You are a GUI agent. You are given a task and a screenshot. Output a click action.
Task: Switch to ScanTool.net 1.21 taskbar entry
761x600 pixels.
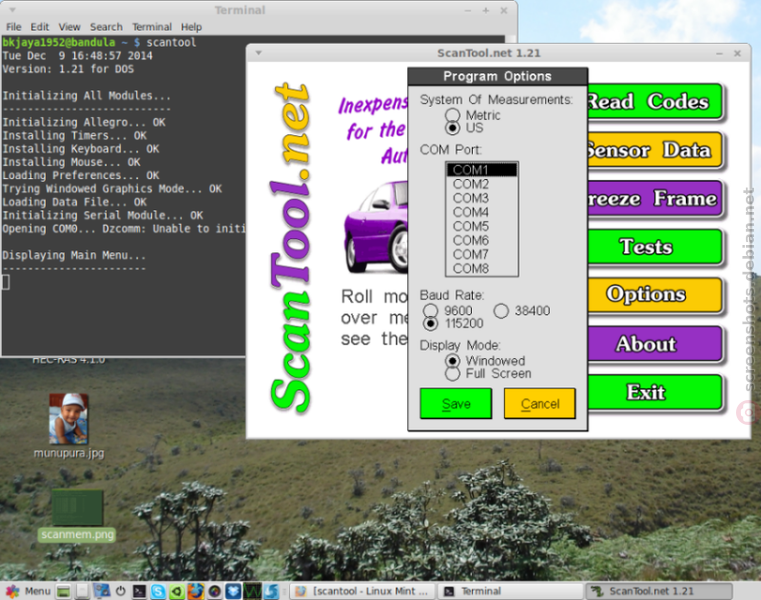659,591
